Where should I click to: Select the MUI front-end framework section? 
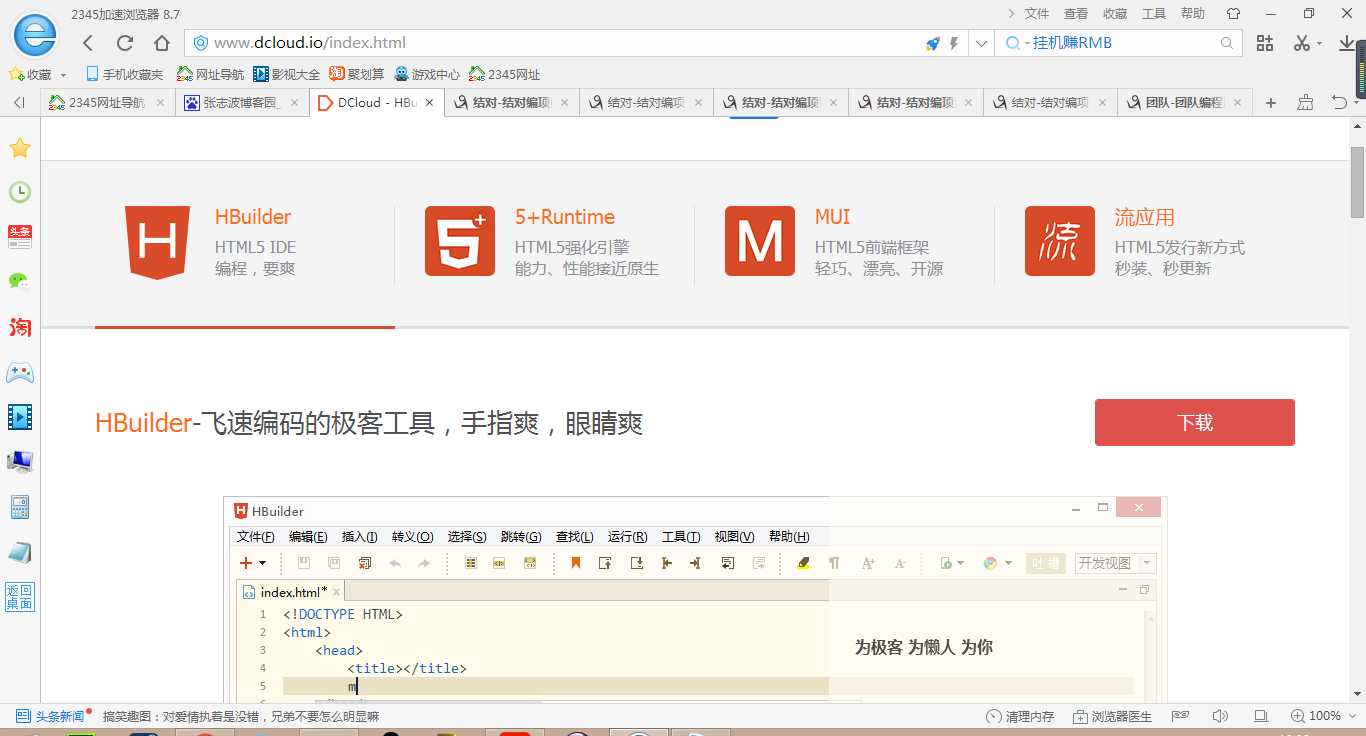coord(845,242)
